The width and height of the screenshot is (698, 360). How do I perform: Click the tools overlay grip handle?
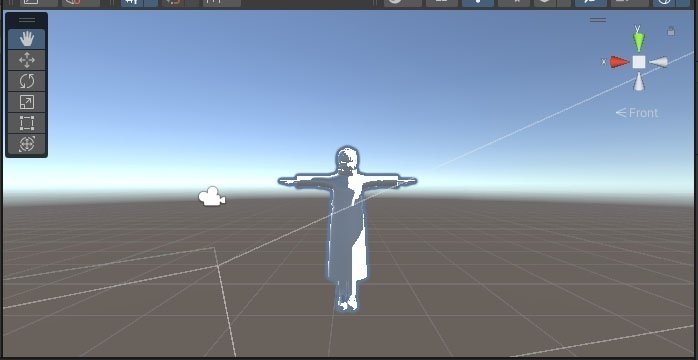coord(27,20)
